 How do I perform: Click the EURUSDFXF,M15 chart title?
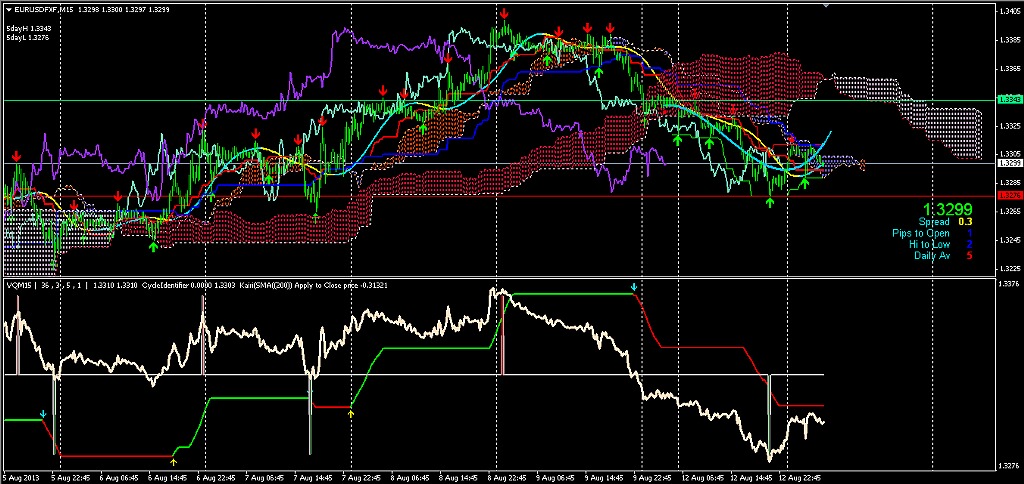[x=42, y=10]
